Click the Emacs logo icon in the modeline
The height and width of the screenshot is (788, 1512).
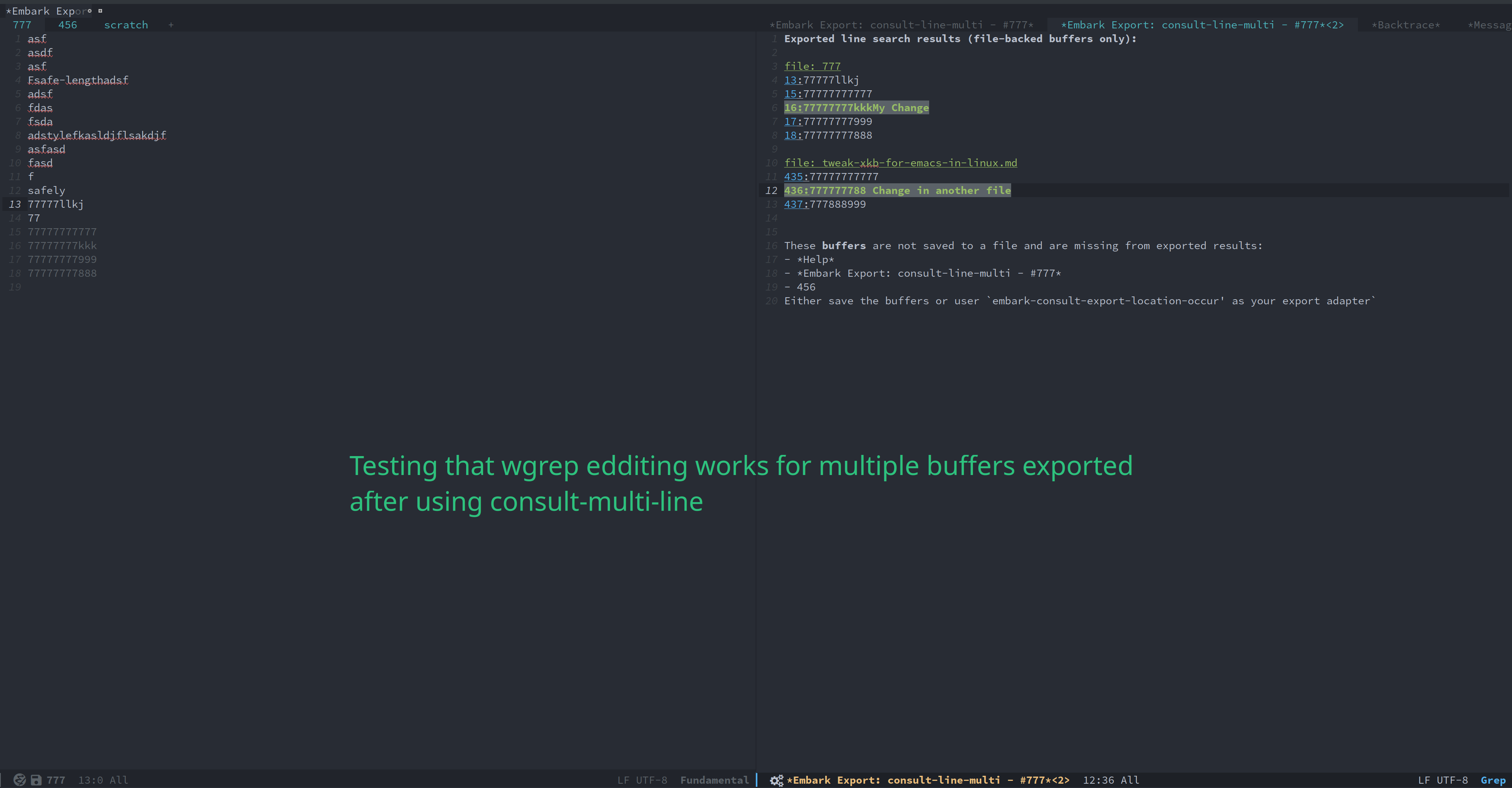coord(19,780)
